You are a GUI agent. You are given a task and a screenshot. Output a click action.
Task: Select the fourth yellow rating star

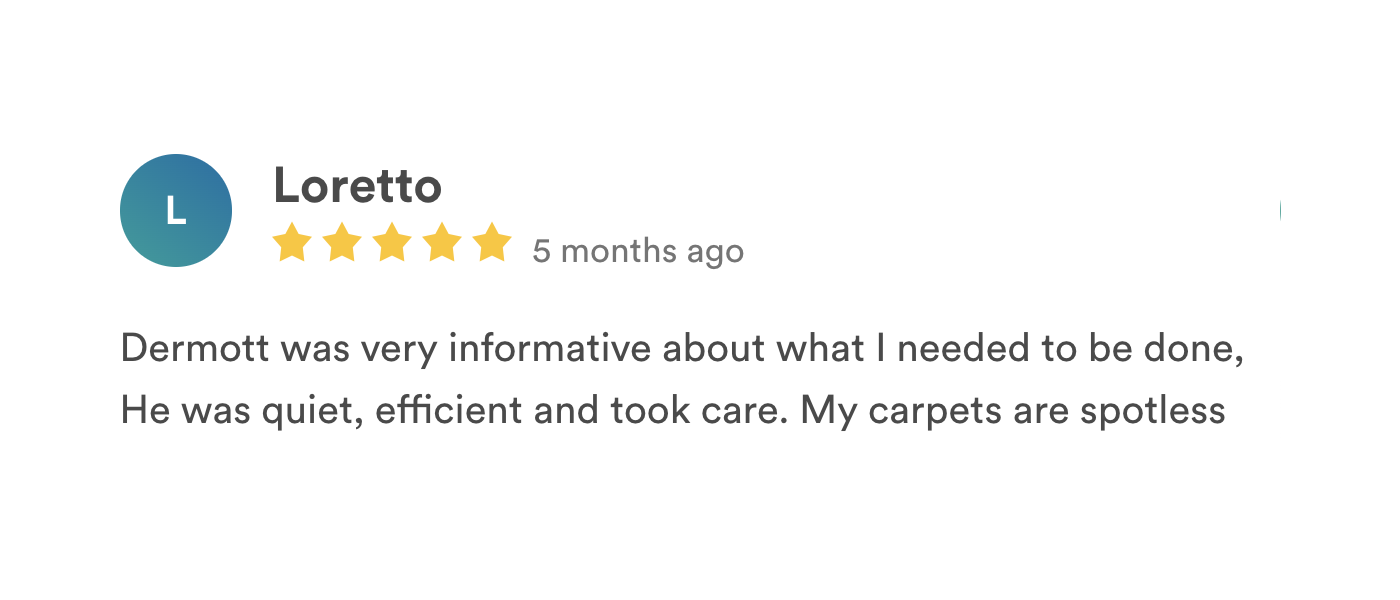[x=441, y=243]
